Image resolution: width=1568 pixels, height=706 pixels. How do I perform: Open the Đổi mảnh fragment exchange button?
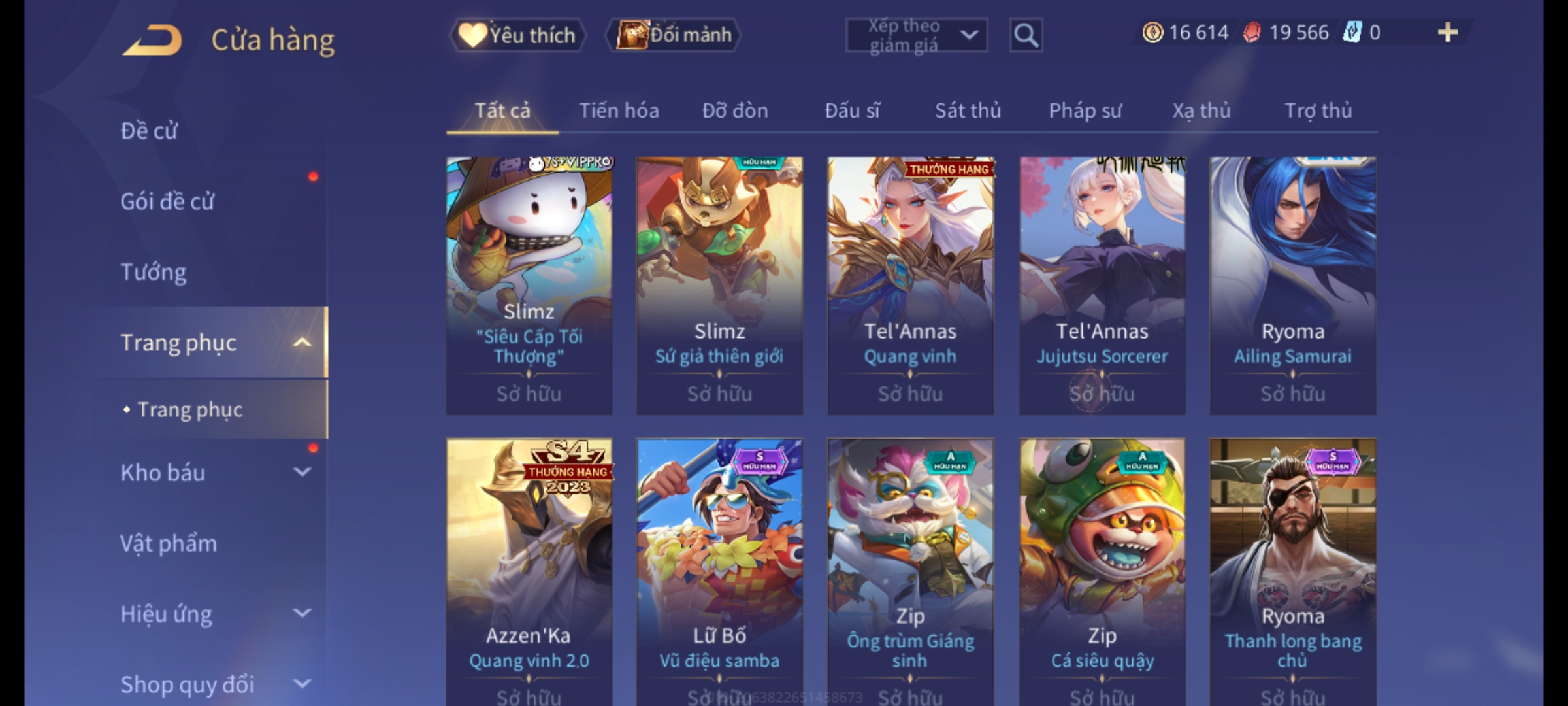pyautogui.click(x=674, y=35)
